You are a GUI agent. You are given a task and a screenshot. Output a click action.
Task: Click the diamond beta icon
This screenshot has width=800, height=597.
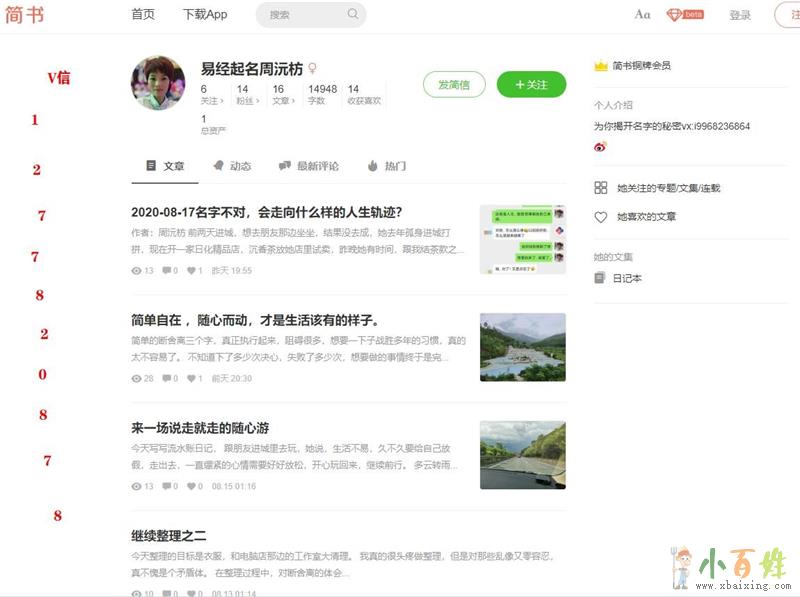pos(675,14)
